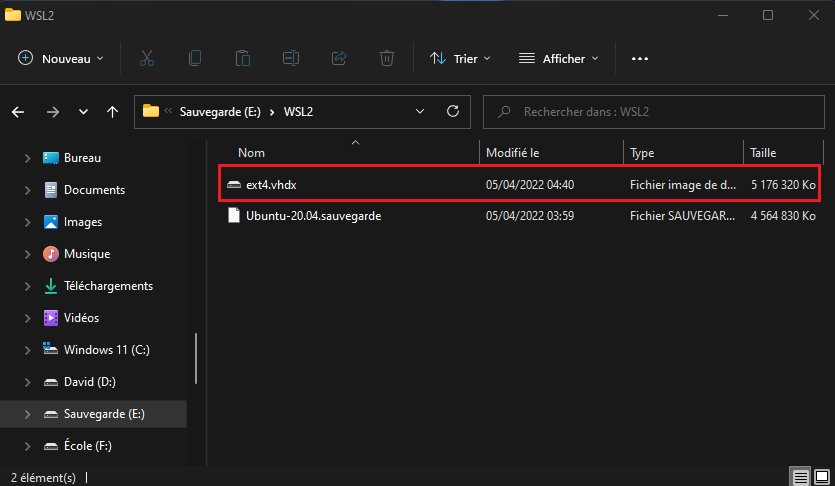Click the 4 564 830 Ko size value
Screen dimensions: 835x486
click(783, 216)
